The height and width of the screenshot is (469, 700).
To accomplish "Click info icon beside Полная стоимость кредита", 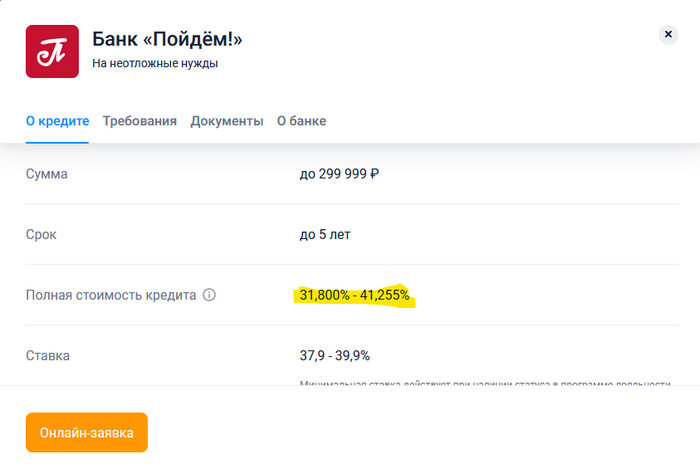I will click(x=209, y=295).
